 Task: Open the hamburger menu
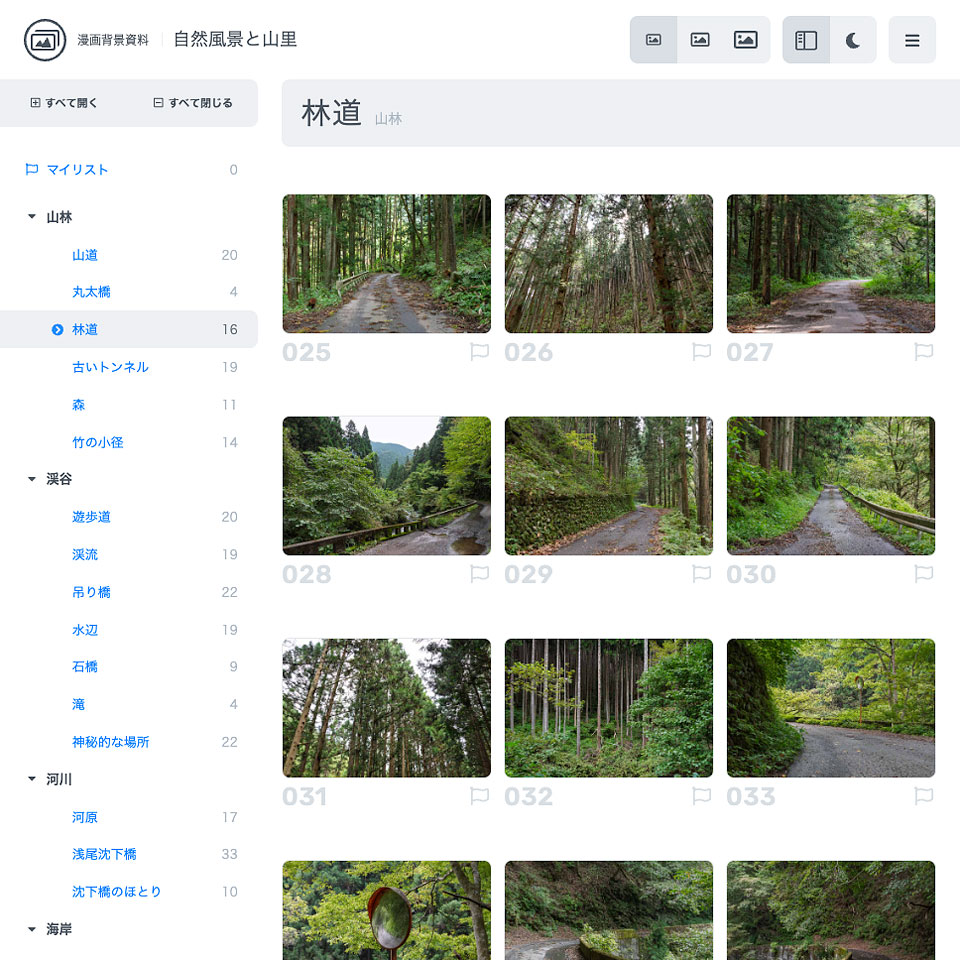coord(912,39)
